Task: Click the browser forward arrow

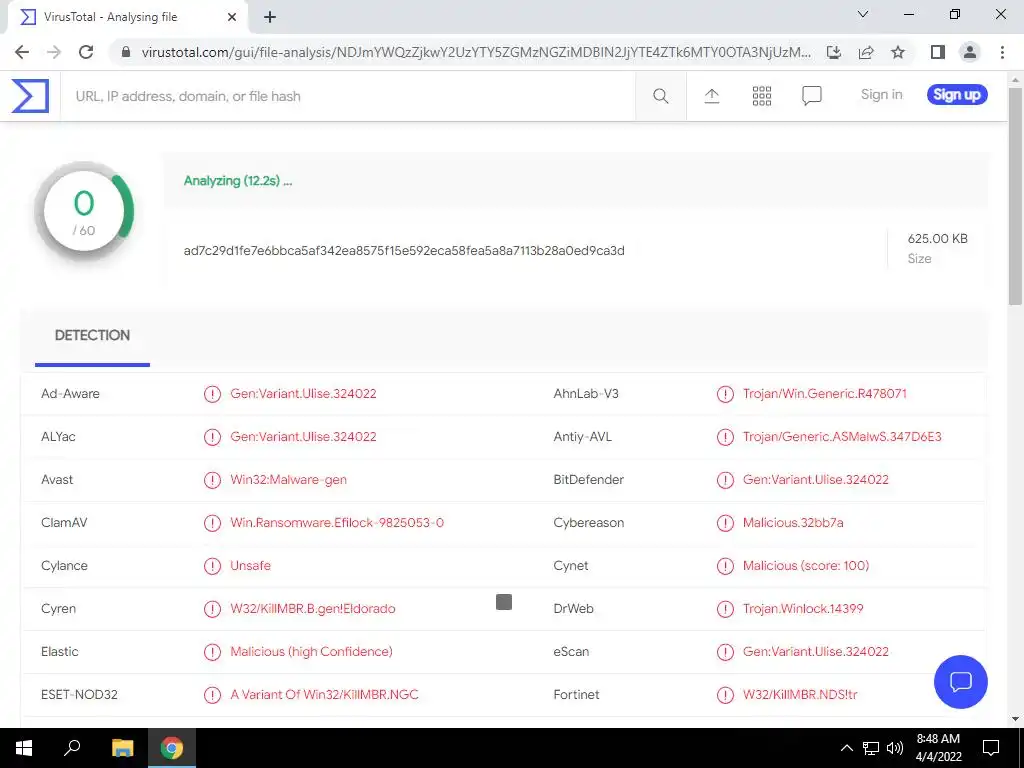Action: click(54, 52)
